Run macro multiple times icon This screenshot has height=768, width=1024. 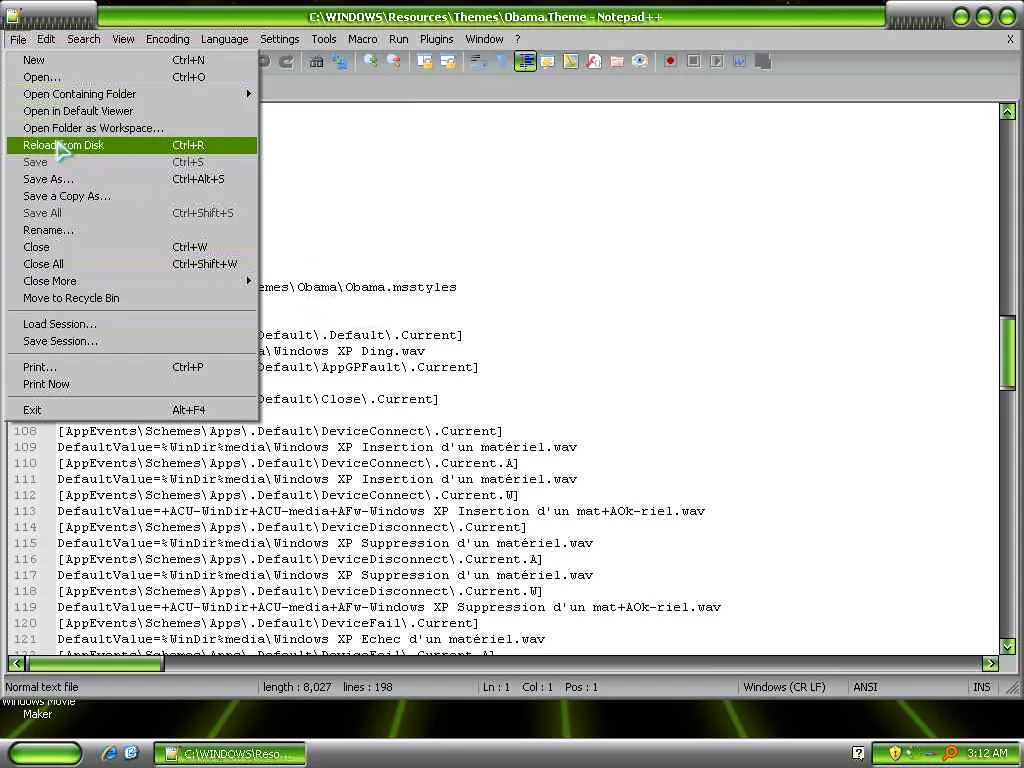[x=739, y=62]
